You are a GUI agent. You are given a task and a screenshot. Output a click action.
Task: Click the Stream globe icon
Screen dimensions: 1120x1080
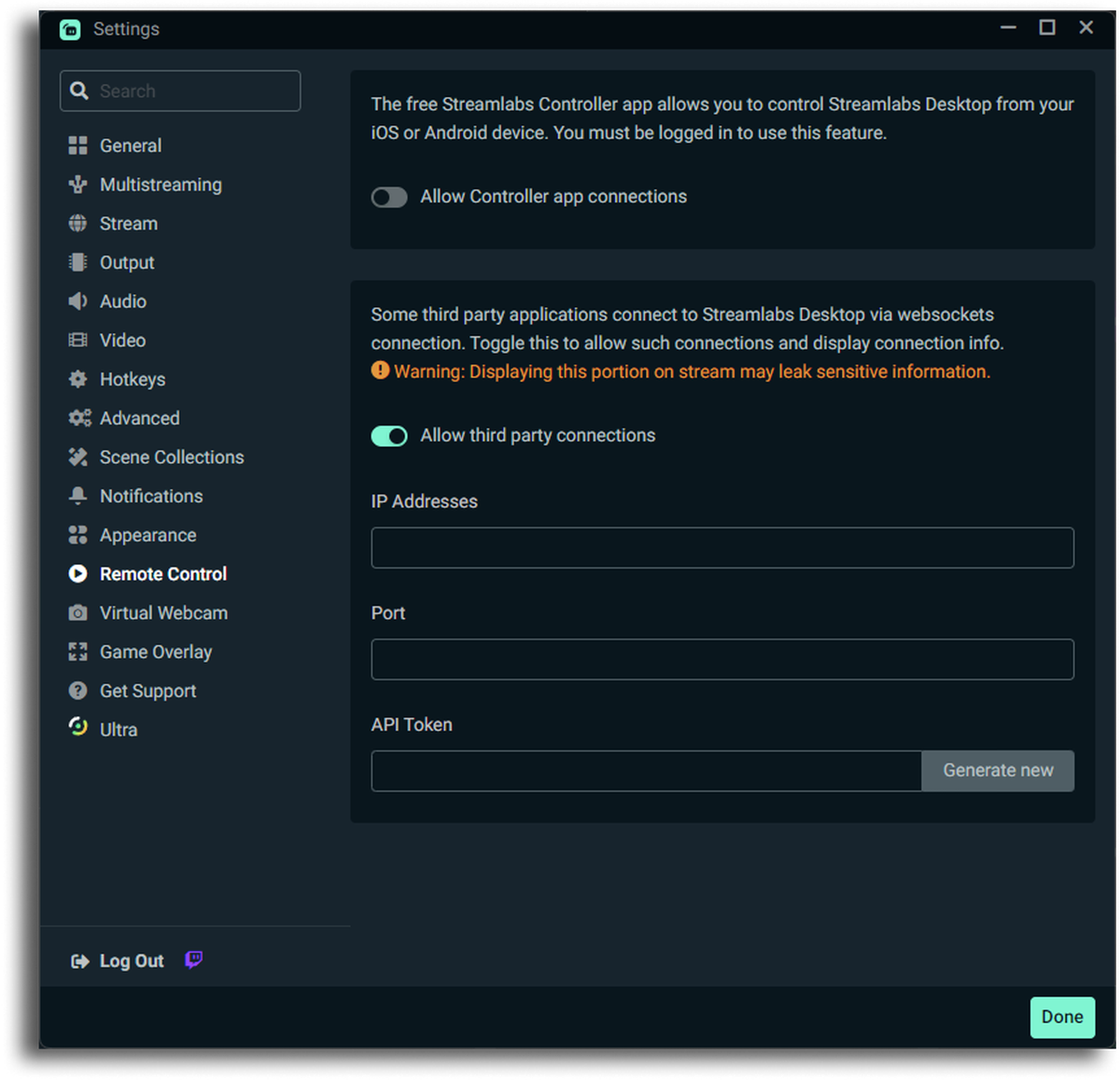pyautogui.click(x=77, y=224)
